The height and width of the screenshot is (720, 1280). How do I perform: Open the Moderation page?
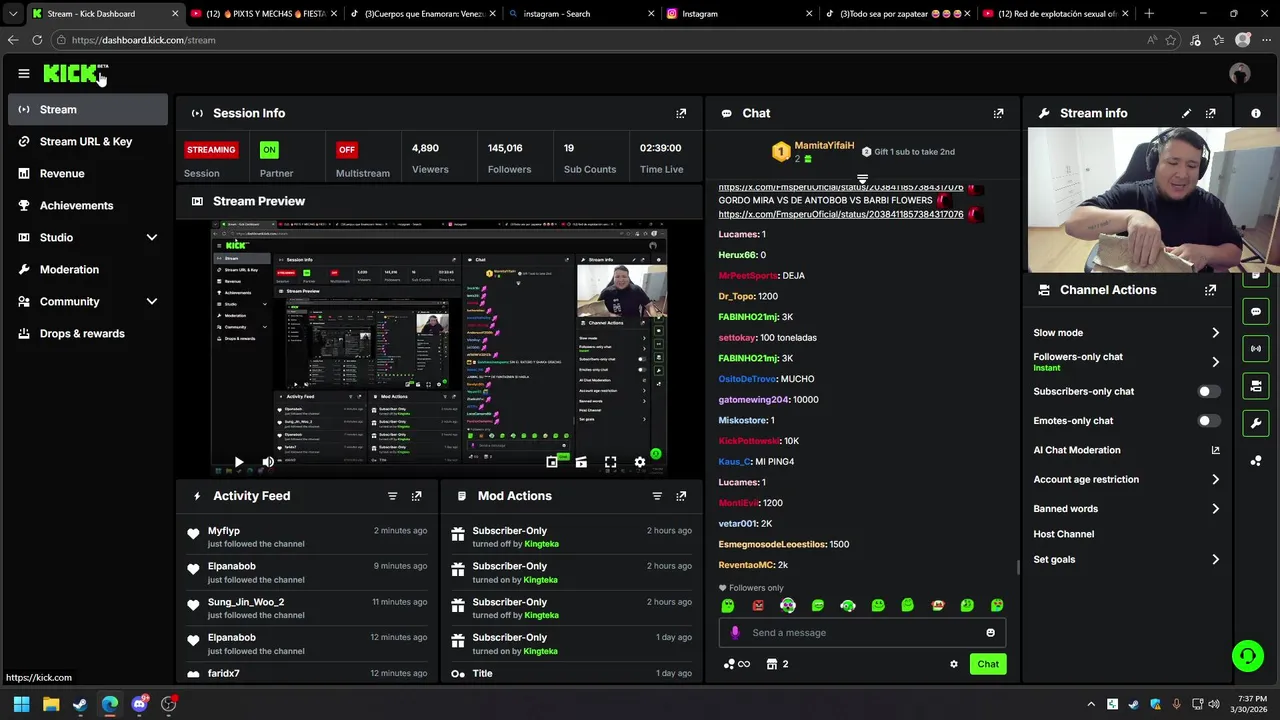[88, 270]
